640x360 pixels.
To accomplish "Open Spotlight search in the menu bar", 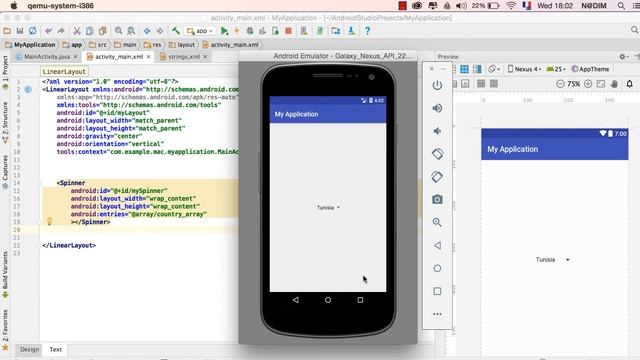I will click(x=621, y=6).
